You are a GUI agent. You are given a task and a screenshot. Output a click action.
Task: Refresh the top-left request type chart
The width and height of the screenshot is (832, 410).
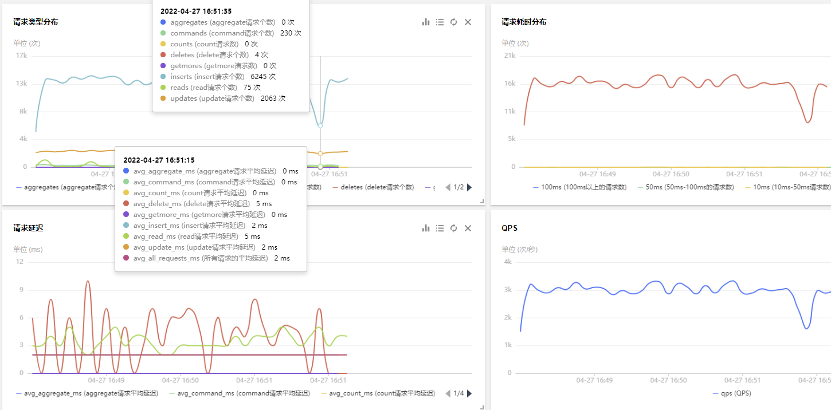pyautogui.click(x=453, y=21)
